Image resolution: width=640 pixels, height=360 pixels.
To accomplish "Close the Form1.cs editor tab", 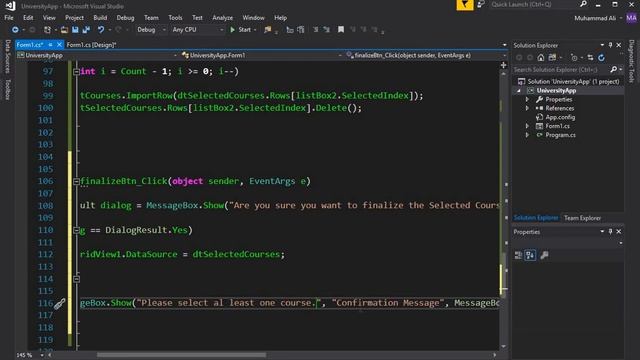I will [59, 44].
